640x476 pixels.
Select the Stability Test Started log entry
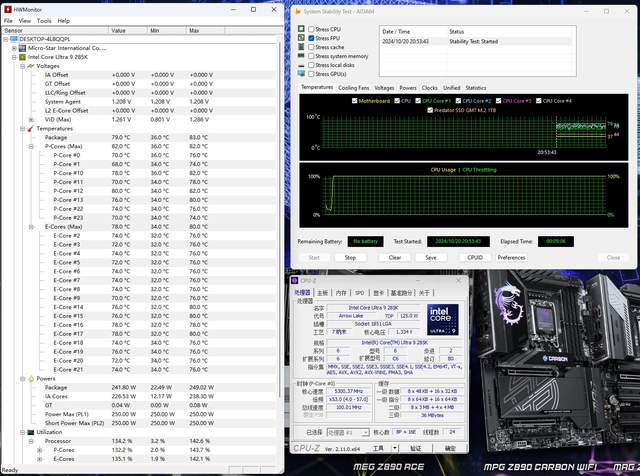pos(476,41)
